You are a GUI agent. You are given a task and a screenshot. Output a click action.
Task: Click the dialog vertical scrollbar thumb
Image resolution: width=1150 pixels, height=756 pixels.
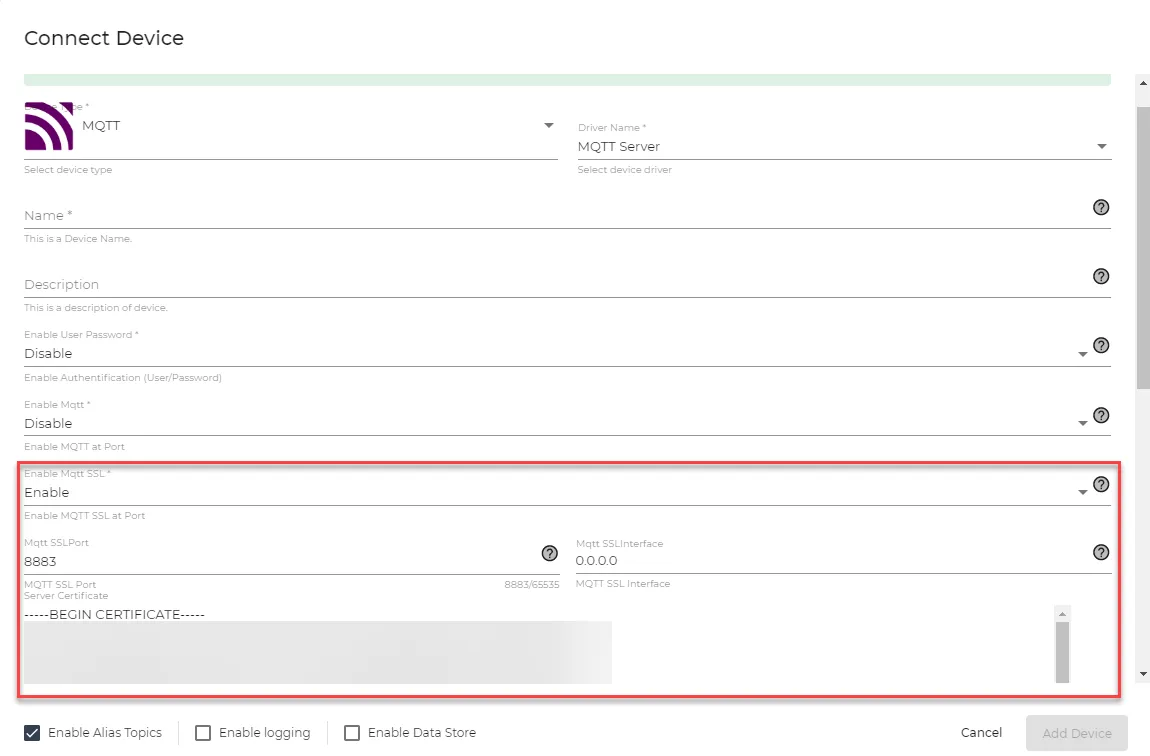tap(1143, 248)
